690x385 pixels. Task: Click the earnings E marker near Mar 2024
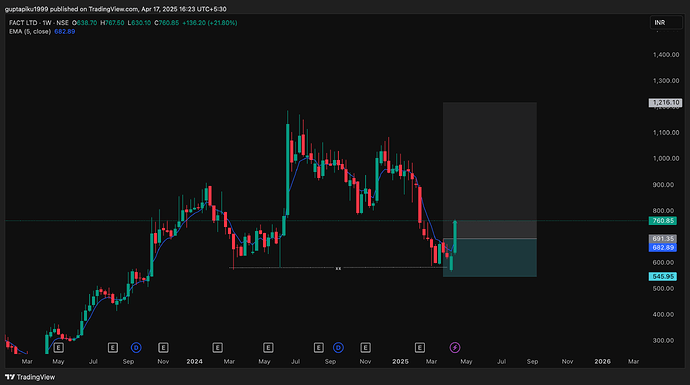click(x=217, y=348)
